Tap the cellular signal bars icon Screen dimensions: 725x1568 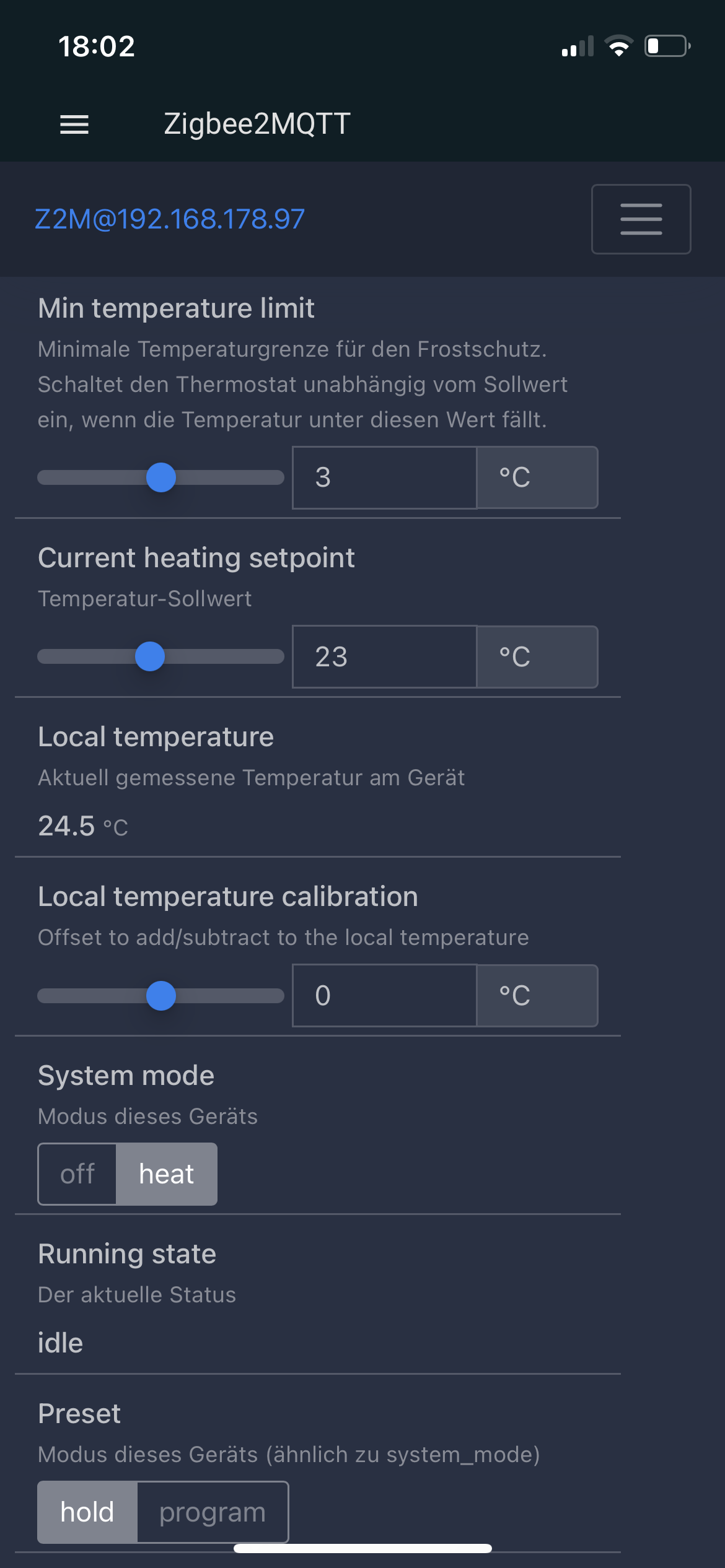[578, 47]
